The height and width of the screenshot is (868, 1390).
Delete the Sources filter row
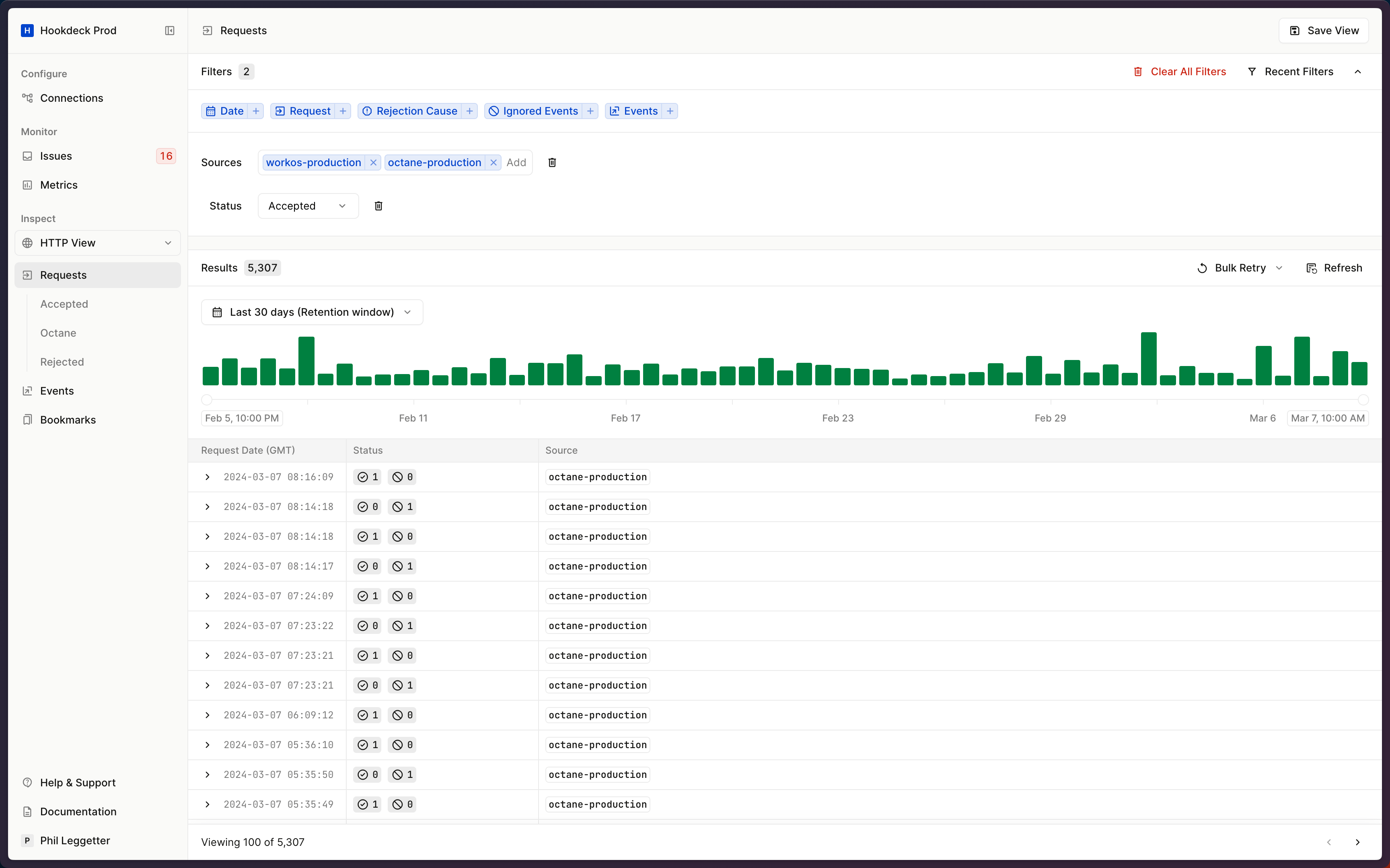551,162
